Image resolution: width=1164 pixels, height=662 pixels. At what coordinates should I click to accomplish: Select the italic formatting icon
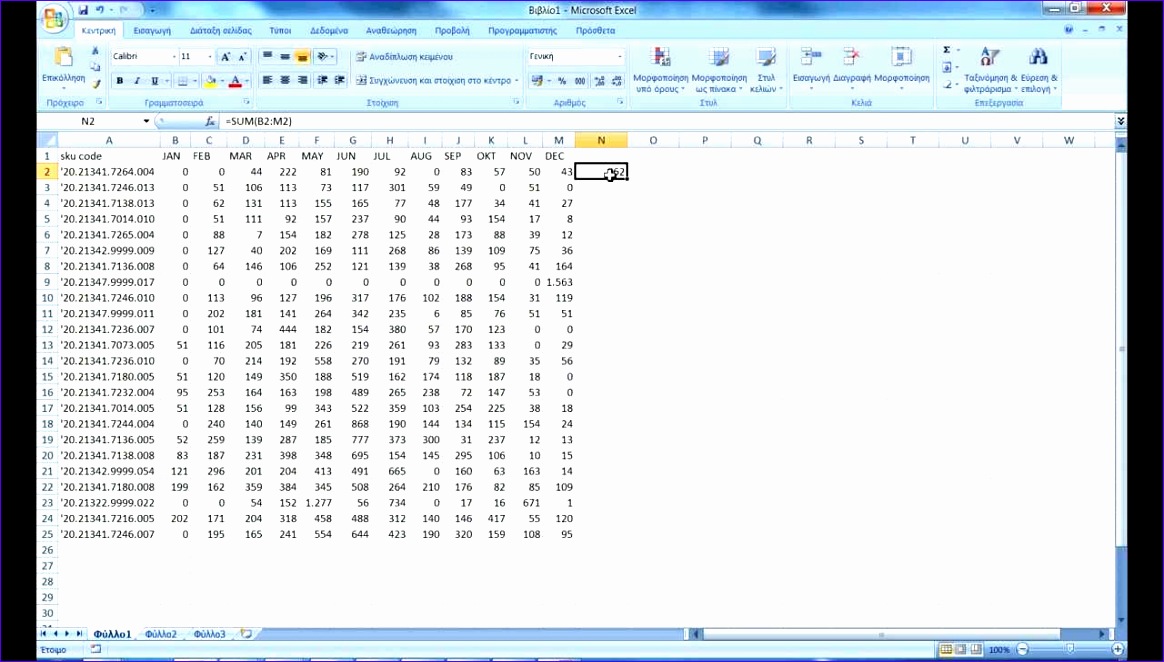[x=136, y=80]
